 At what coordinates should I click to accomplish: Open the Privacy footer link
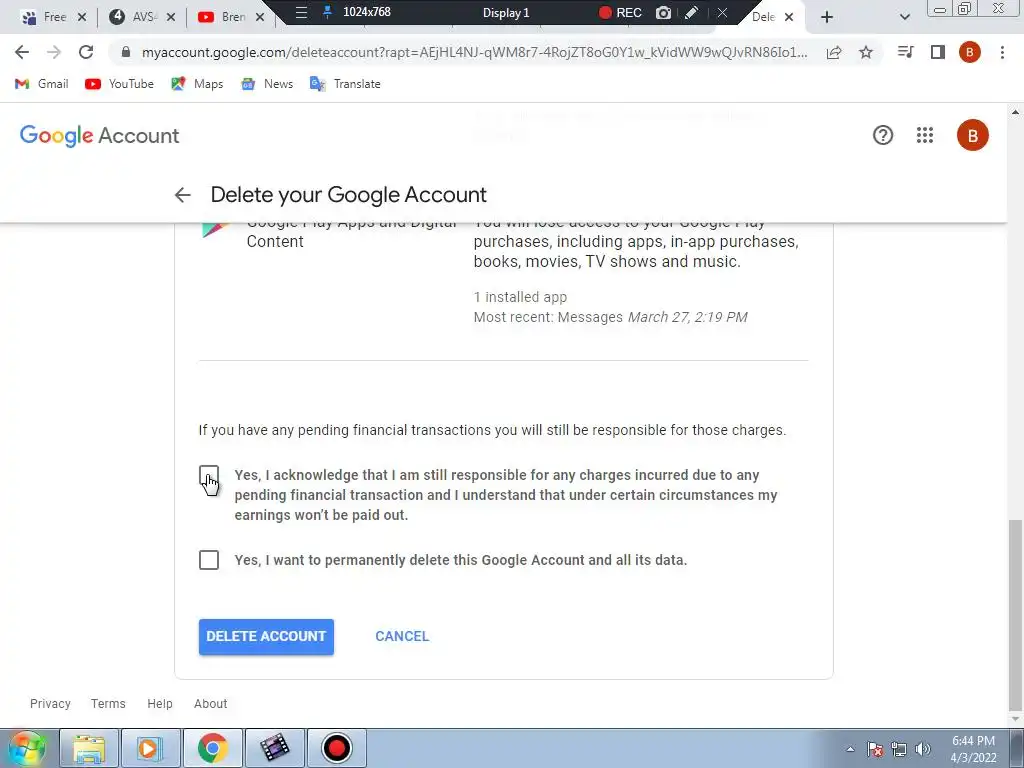[x=50, y=703]
